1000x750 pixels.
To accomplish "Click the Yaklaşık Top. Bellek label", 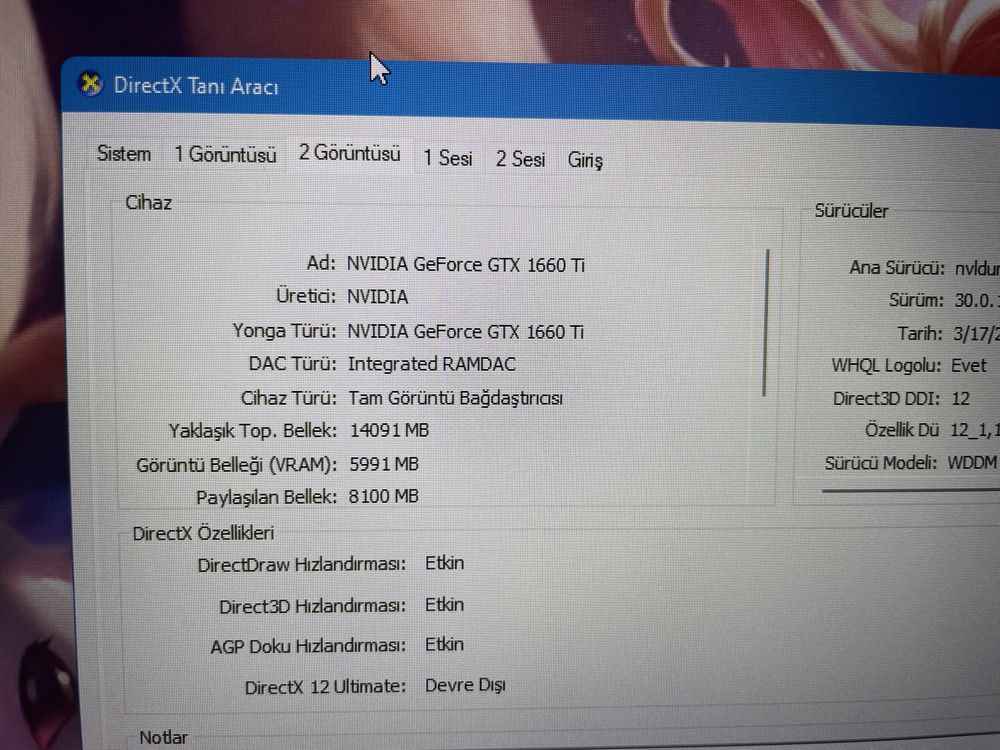I will [253, 431].
